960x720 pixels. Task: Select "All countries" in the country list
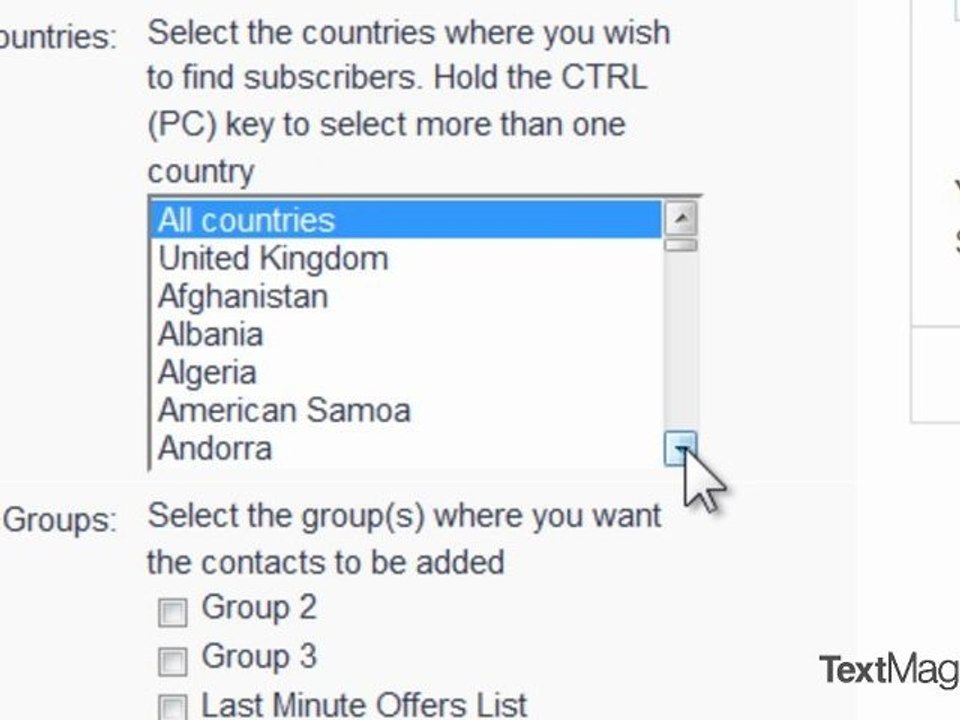pyautogui.click(x=246, y=220)
